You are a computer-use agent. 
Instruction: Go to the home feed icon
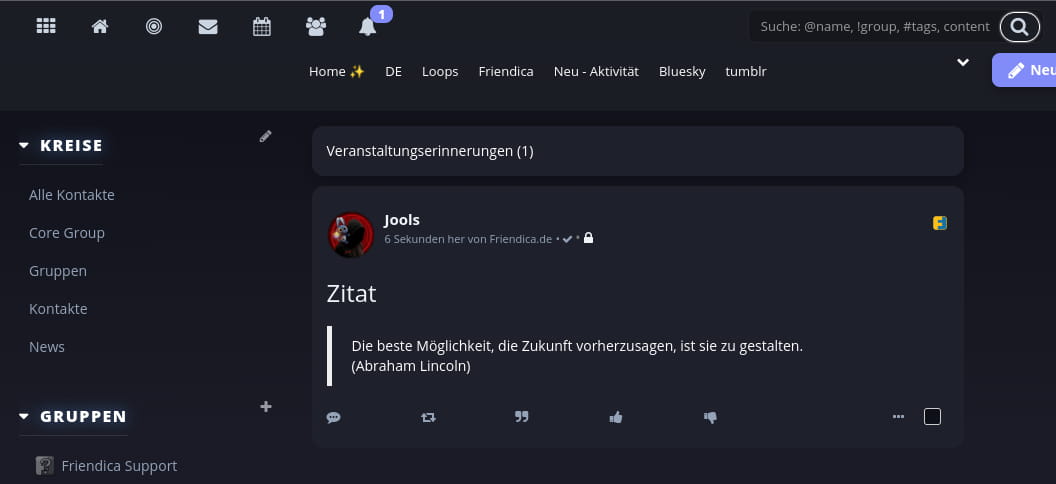tap(100, 27)
